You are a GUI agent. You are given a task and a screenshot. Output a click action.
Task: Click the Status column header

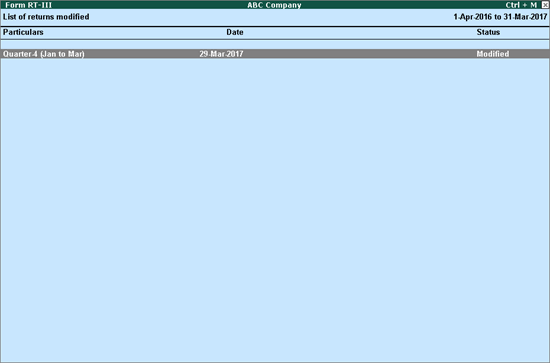488,32
